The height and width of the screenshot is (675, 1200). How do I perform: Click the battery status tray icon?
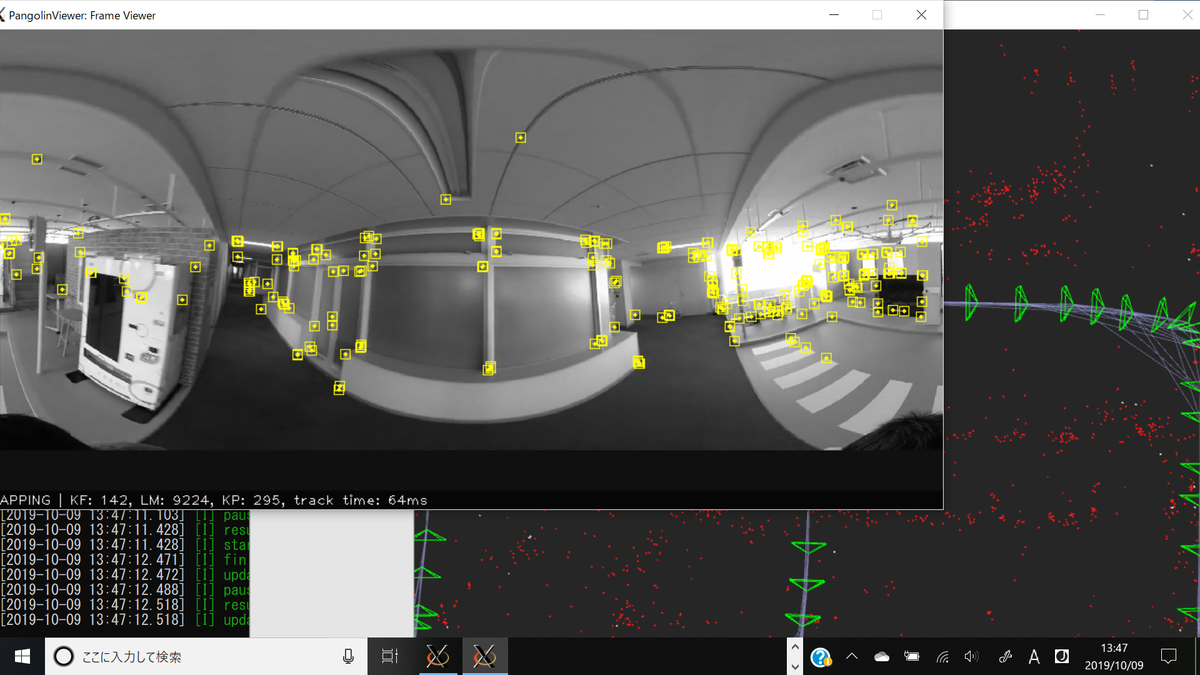[x=911, y=657]
